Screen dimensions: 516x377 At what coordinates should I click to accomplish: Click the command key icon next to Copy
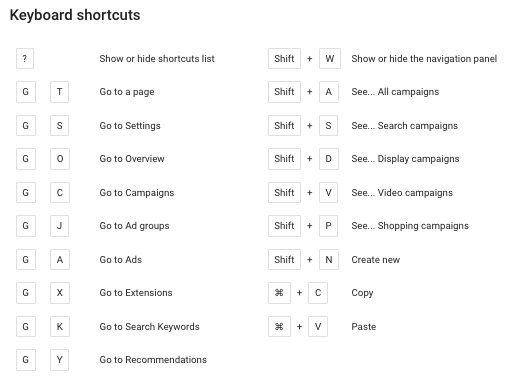(279, 293)
